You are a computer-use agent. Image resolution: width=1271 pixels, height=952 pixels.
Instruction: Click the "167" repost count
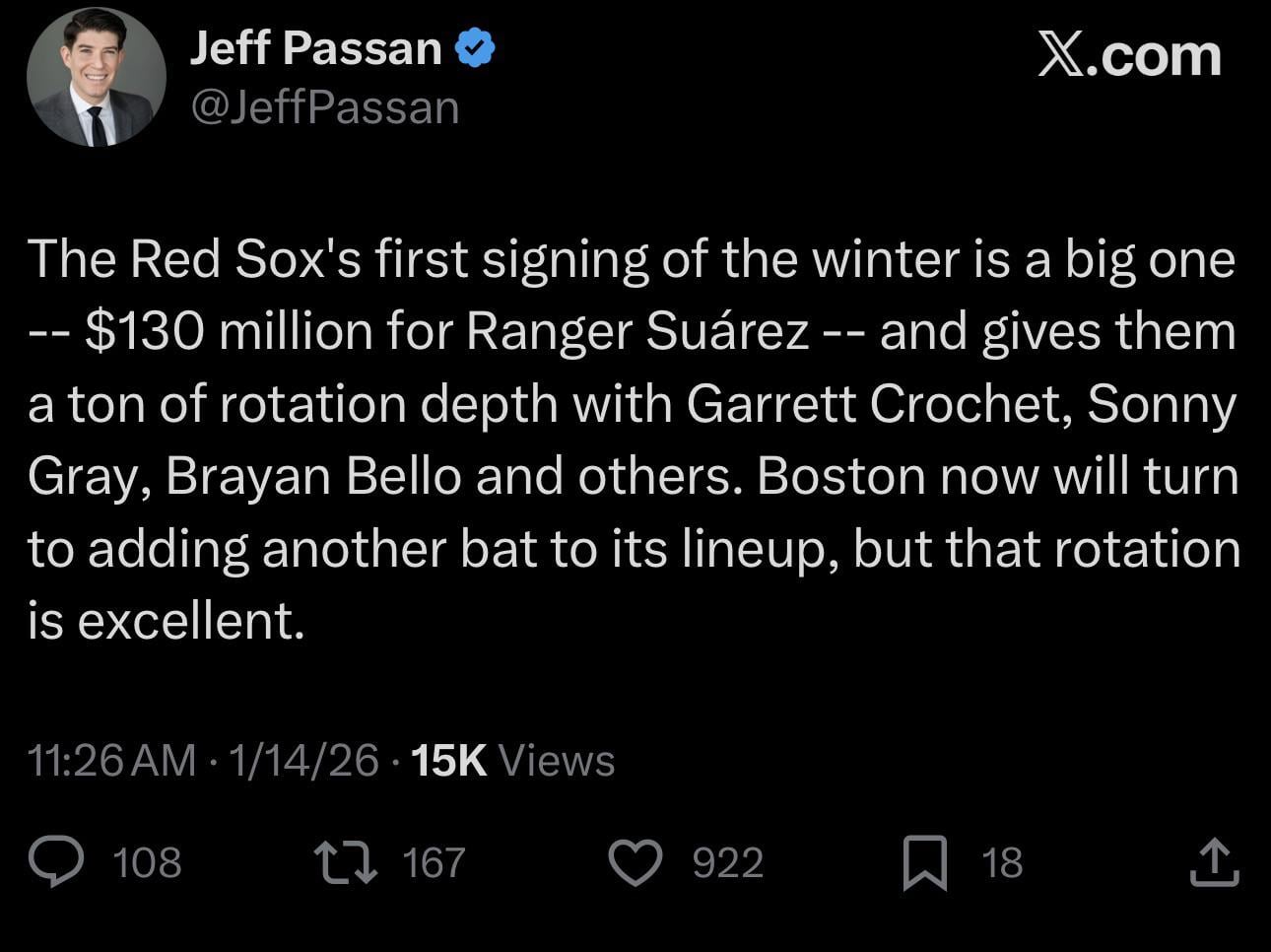pyautogui.click(x=434, y=862)
